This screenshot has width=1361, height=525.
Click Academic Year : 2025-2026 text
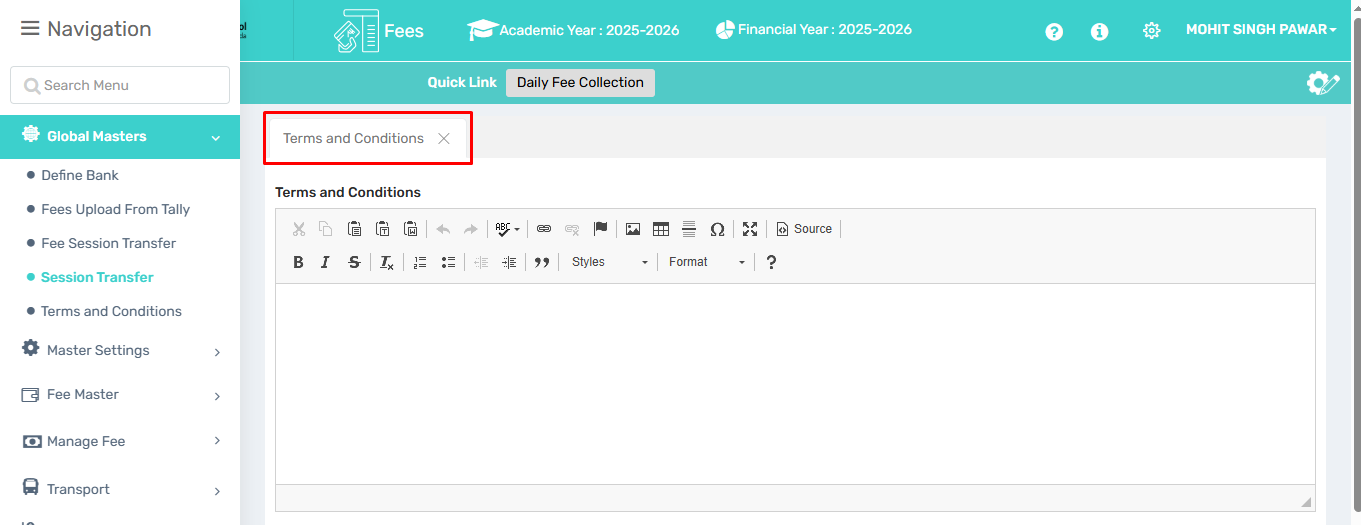click(x=589, y=30)
